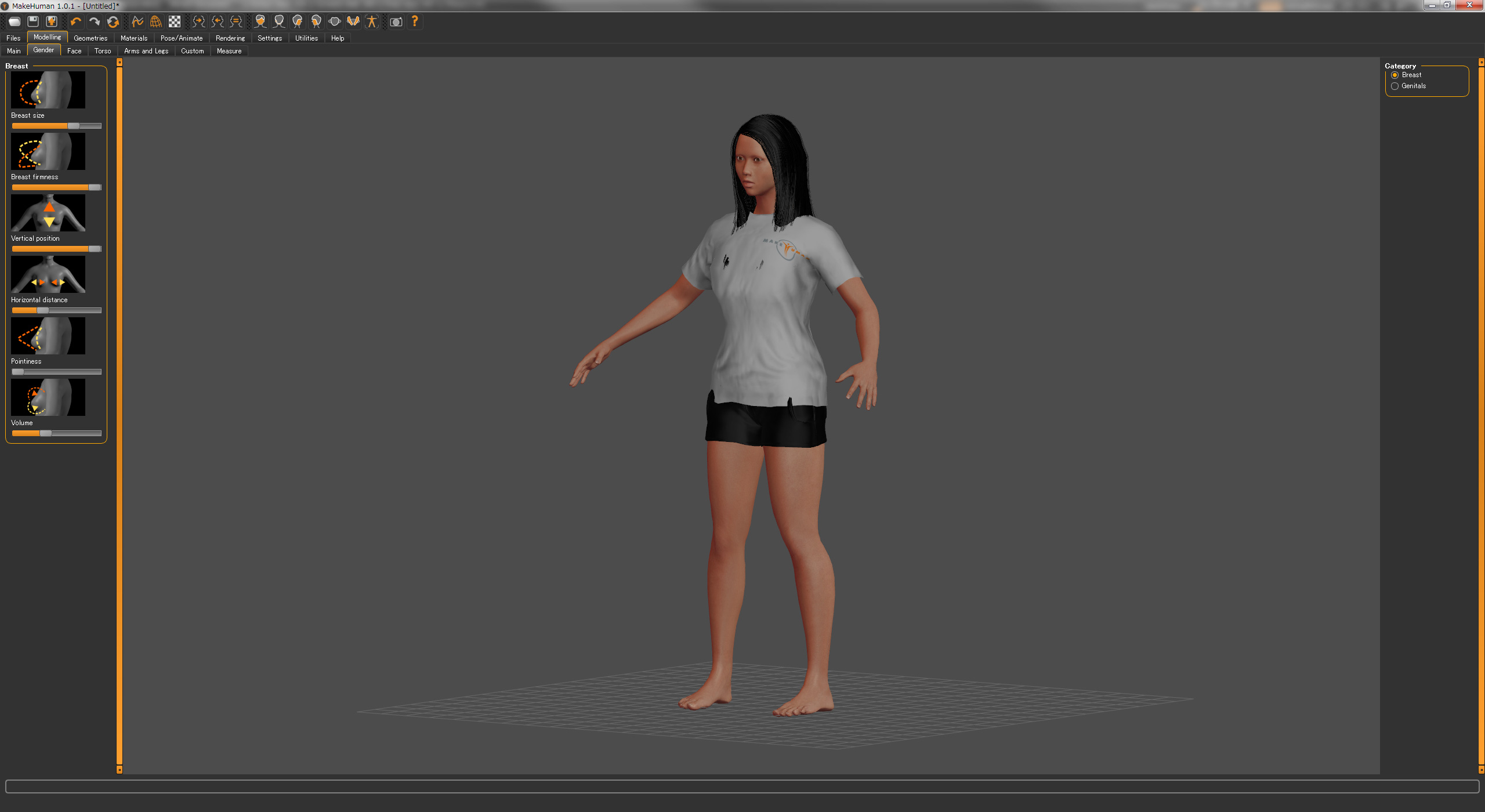Viewport: 1485px width, 812px height.
Task: Open the Modelling top menu
Action: click(x=46, y=38)
